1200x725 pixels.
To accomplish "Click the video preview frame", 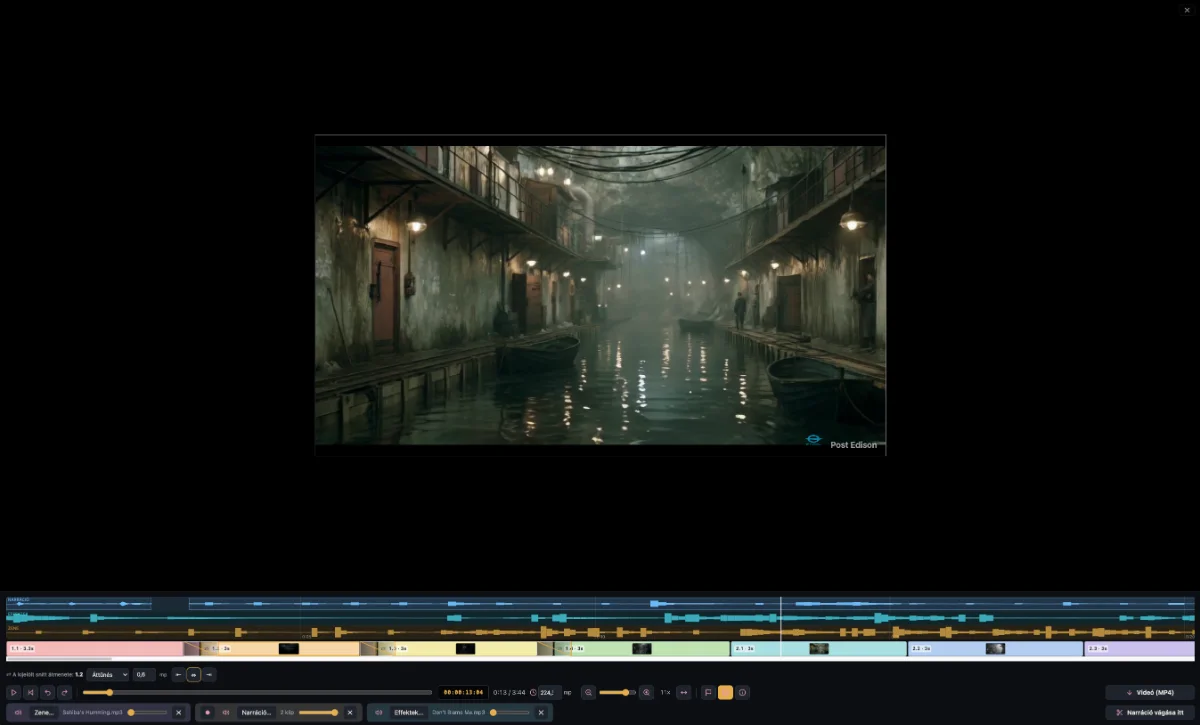I will (x=600, y=295).
